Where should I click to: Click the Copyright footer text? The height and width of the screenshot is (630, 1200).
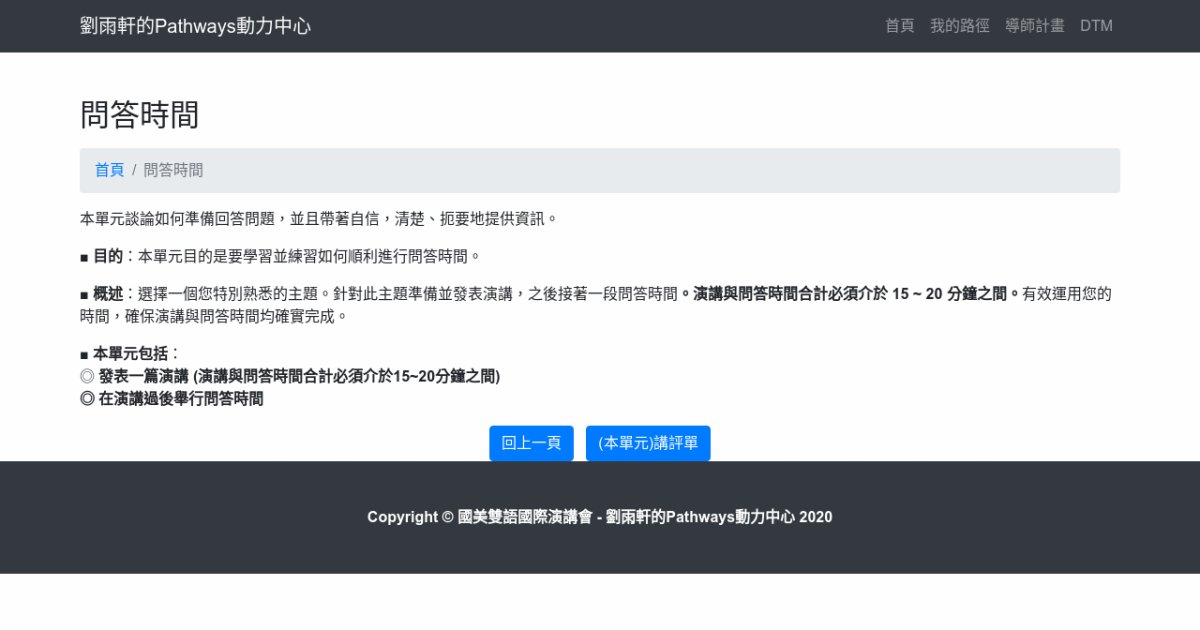pos(599,517)
